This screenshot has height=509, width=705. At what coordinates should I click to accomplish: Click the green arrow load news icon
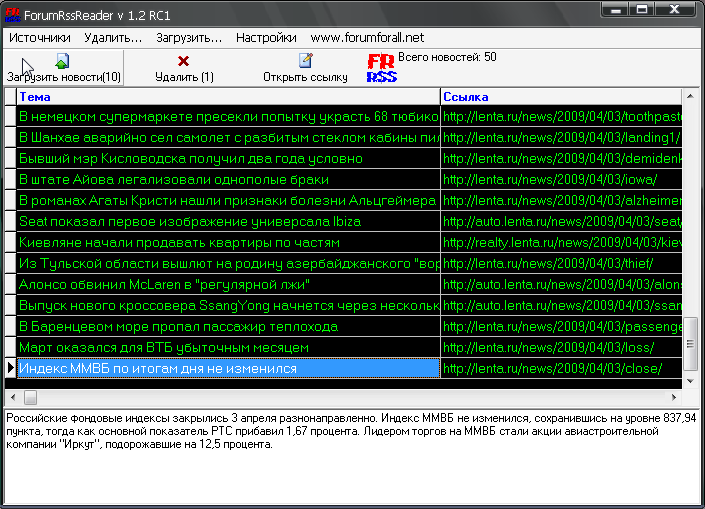tap(62, 61)
